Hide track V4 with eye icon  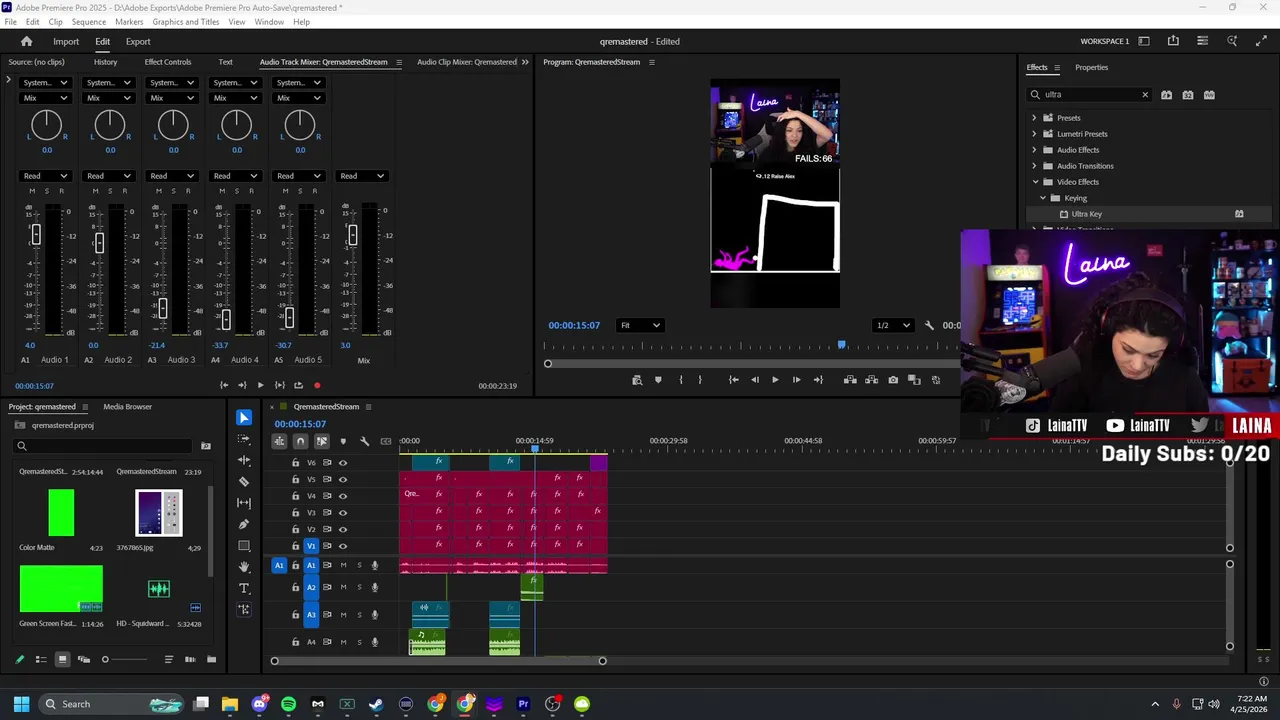coord(343,496)
